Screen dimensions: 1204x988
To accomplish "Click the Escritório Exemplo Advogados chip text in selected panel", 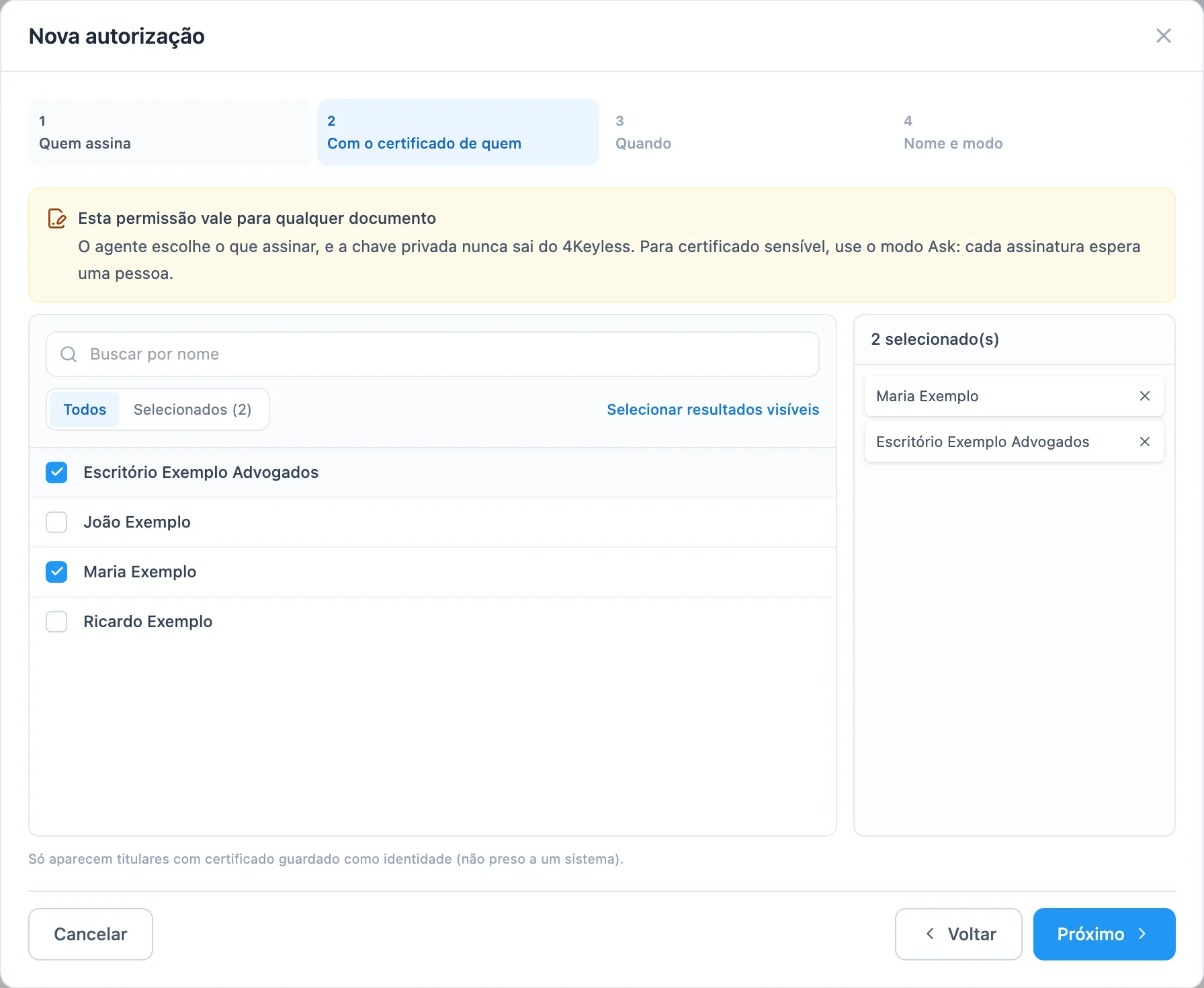I will pos(982,442).
